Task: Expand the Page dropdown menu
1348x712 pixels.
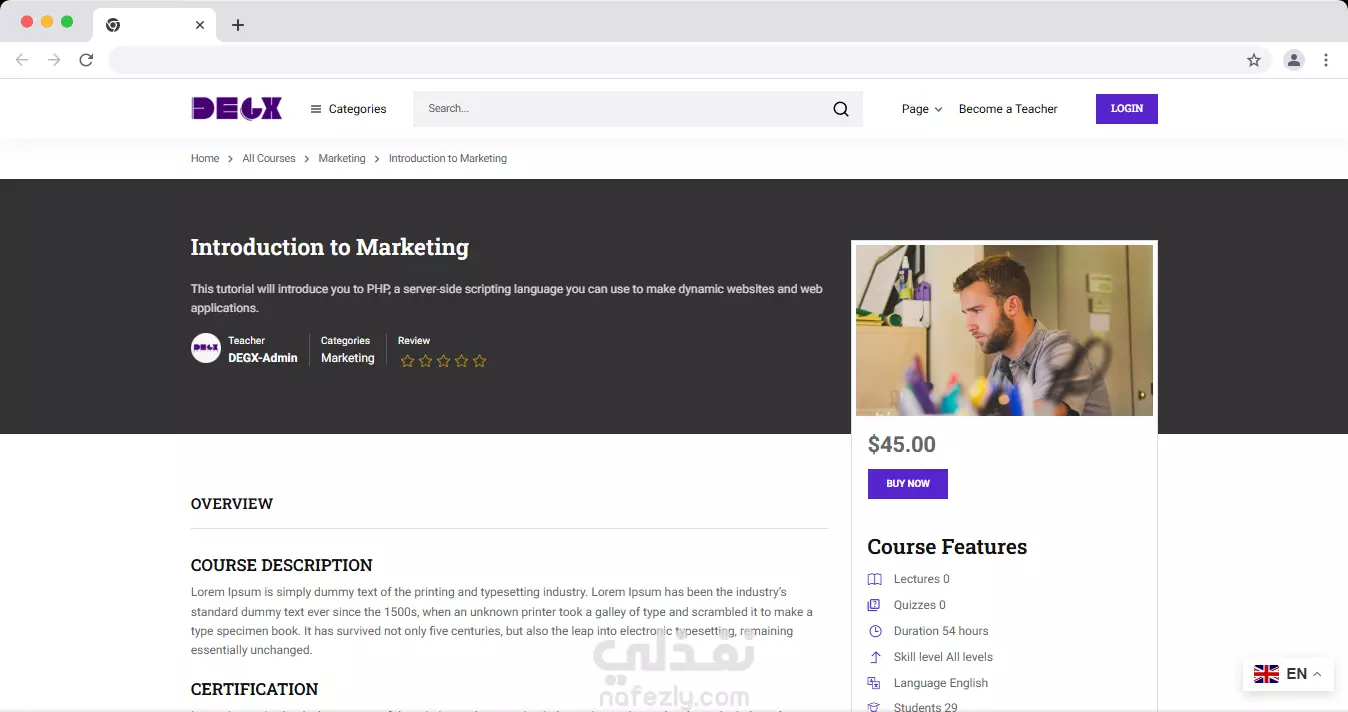Action: [x=922, y=109]
